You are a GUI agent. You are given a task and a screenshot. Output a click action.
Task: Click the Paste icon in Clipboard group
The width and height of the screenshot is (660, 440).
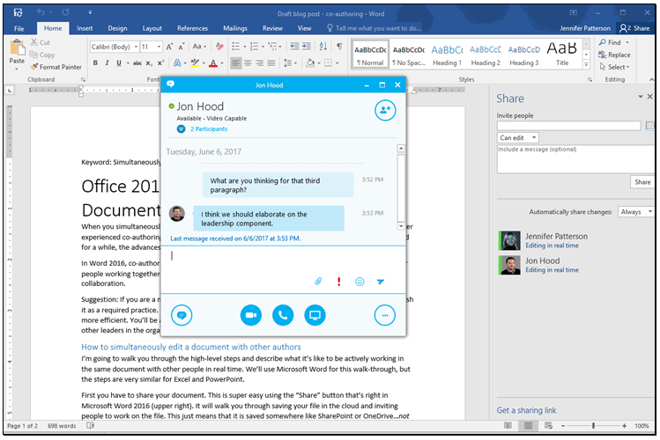17,47
